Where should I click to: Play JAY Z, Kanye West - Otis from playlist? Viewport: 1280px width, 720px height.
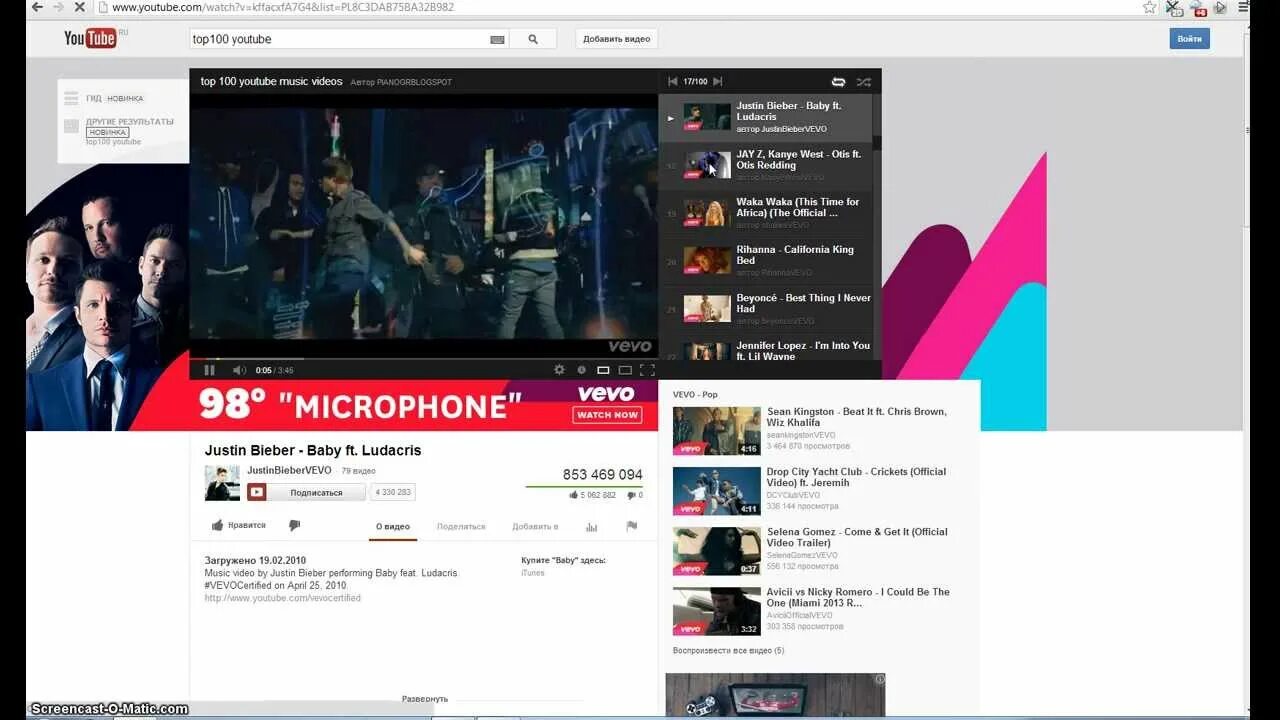click(x=765, y=166)
